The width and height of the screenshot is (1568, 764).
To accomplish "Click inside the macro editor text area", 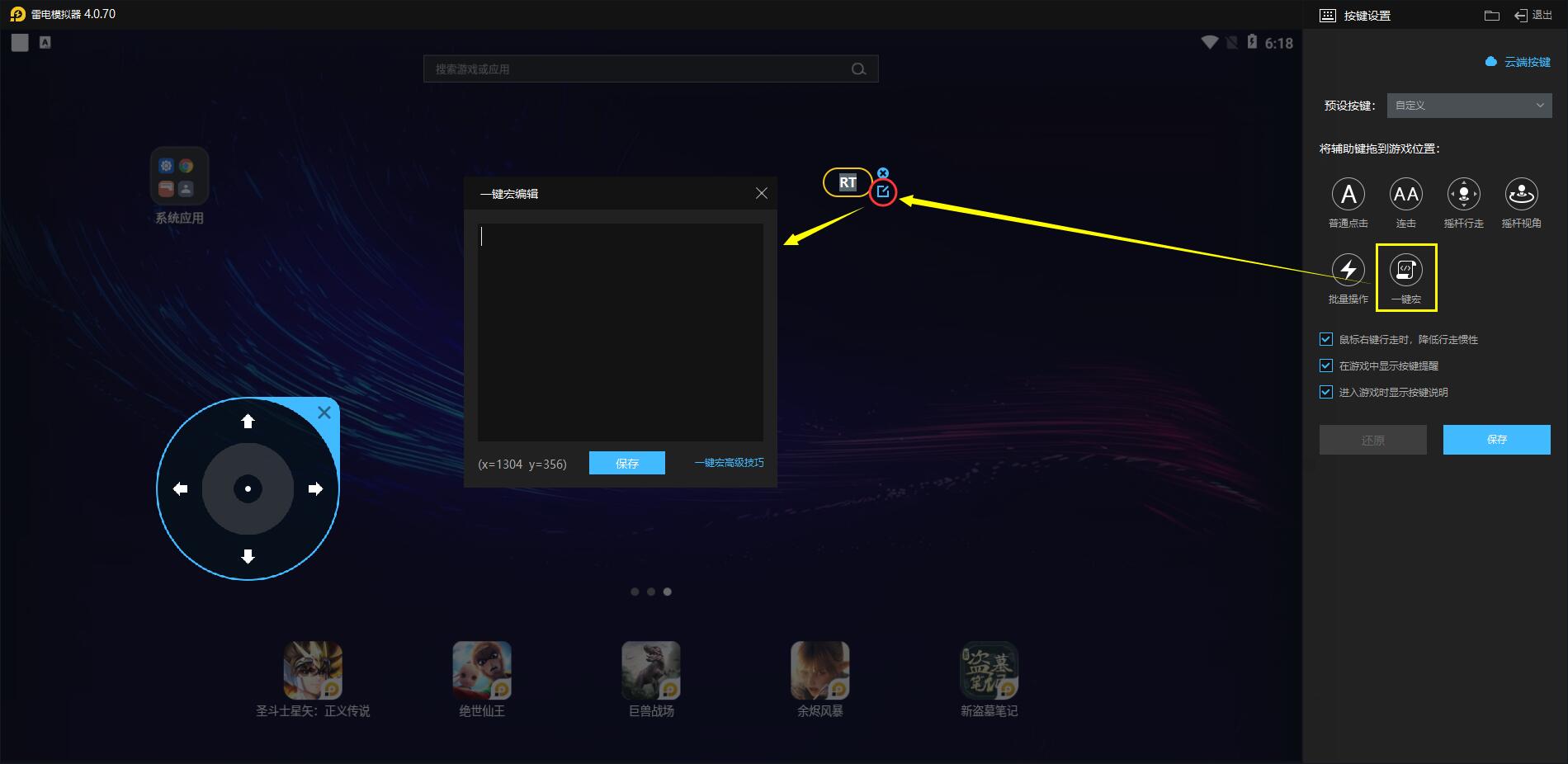I will pyautogui.click(x=621, y=332).
